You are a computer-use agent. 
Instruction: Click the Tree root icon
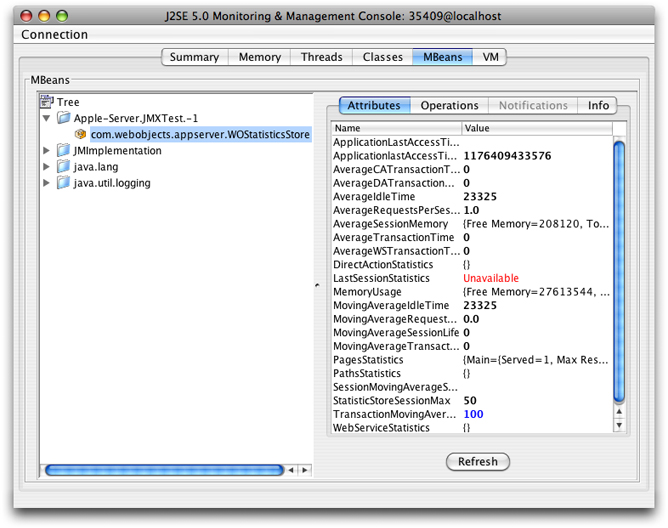(x=46, y=102)
